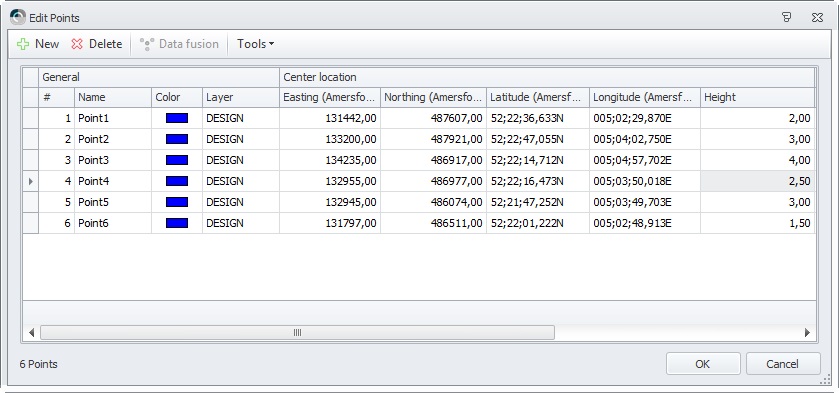Click the red Delete cross icon
The height and width of the screenshot is (393, 839).
77,44
